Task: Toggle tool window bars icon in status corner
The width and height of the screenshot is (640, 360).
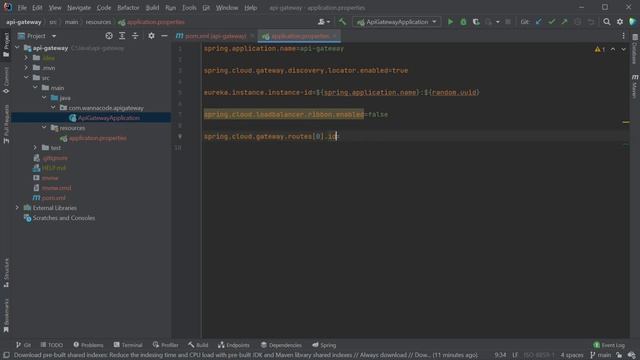Action: point(6,355)
